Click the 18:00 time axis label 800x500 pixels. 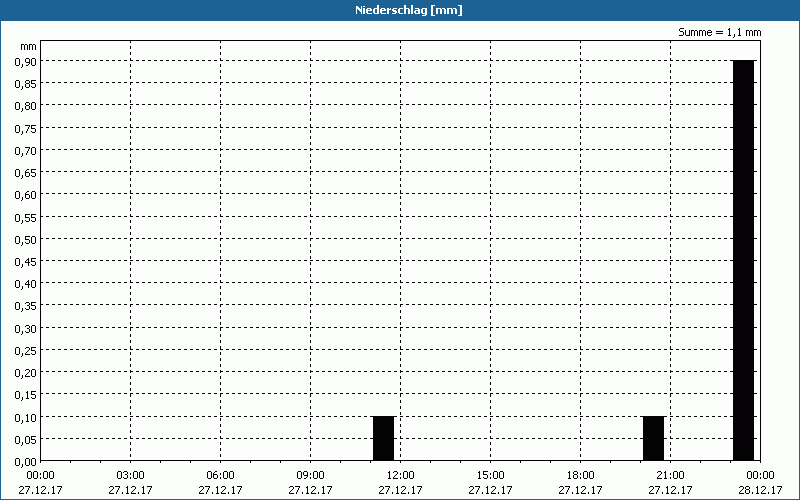(x=580, y=476)
